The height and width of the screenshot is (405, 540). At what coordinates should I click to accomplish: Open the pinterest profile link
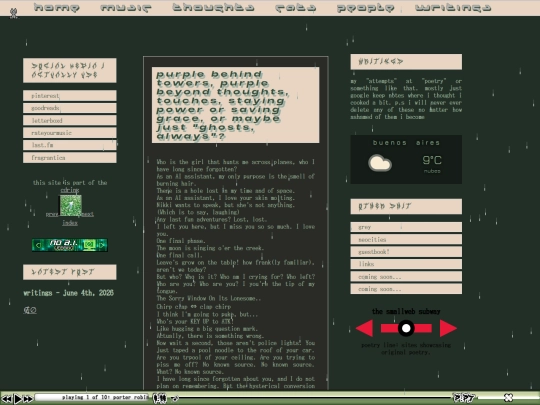[70, 96]
